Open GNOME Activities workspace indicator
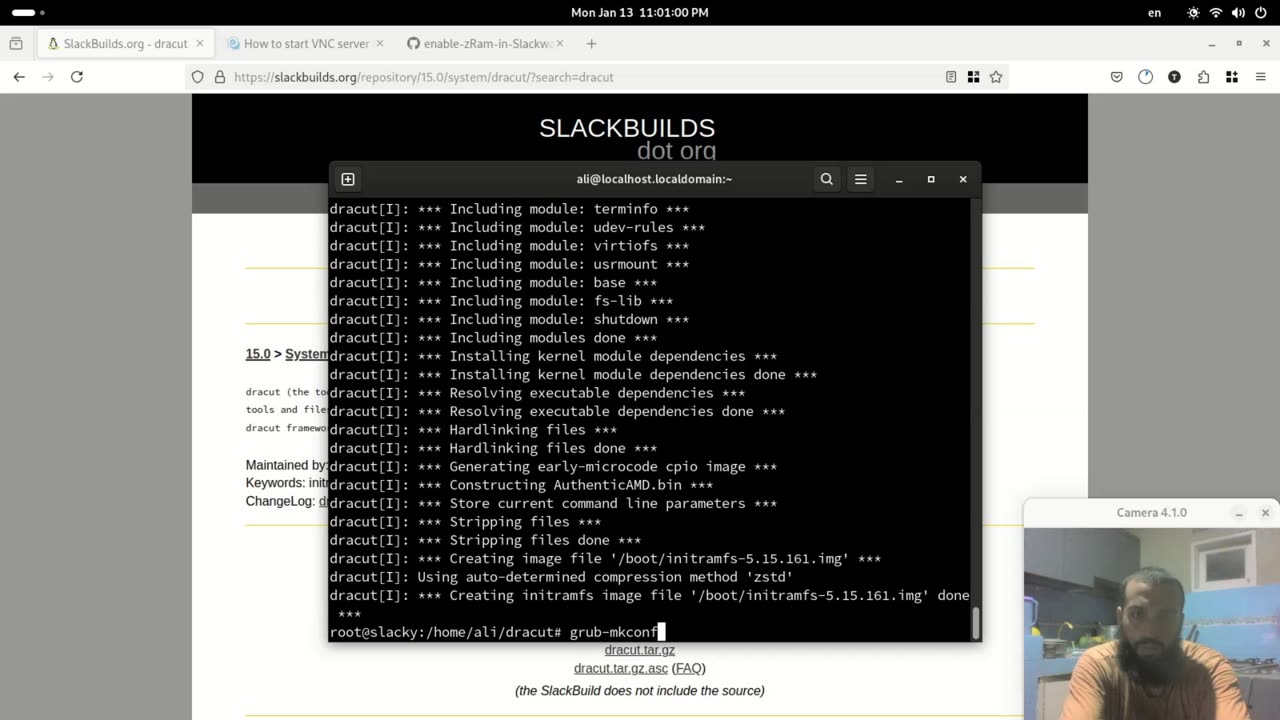The image size is (1280, 720). (28, 12)
